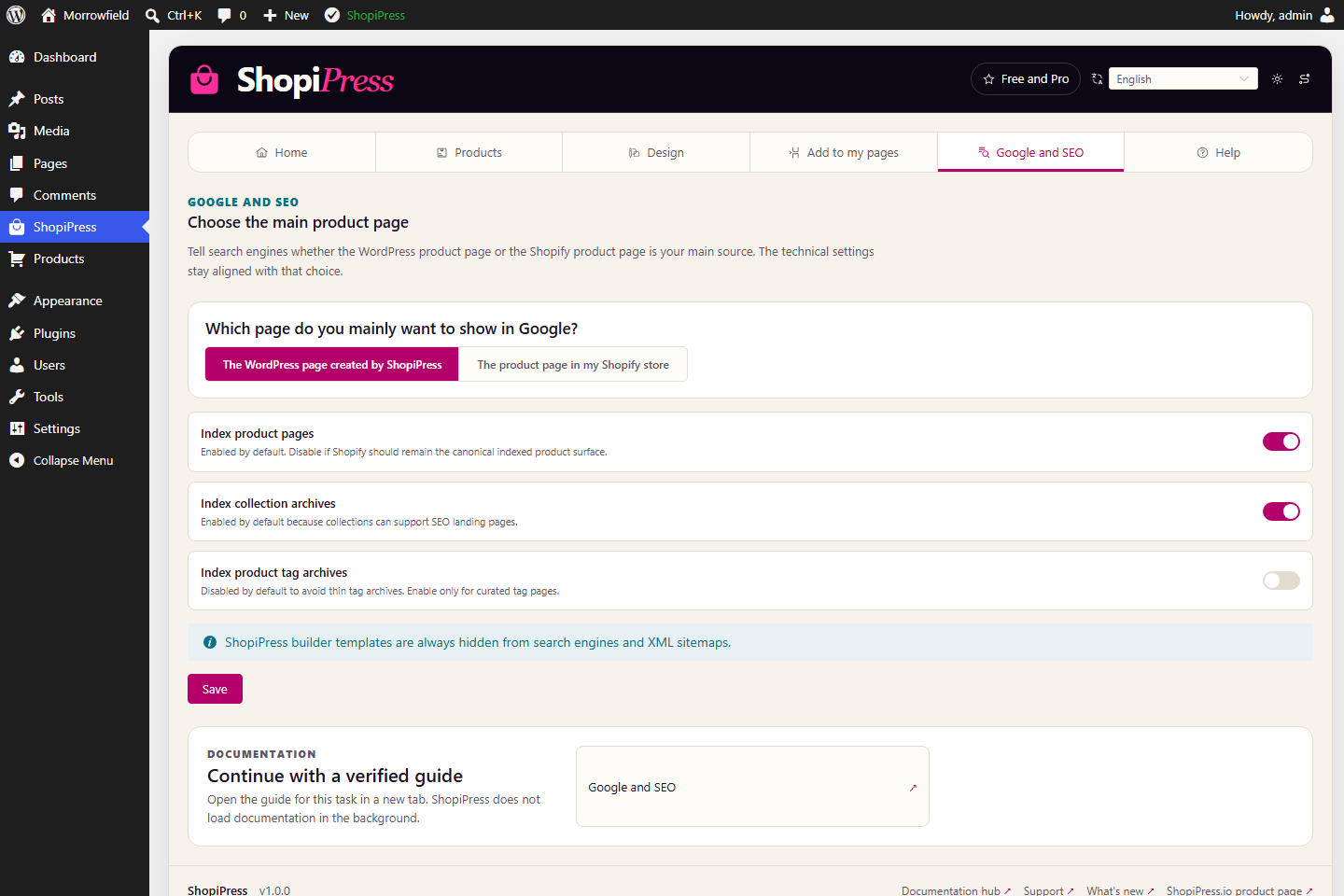
Task: Click the ShopiPress admin bar item
Action: click(365, 15)
